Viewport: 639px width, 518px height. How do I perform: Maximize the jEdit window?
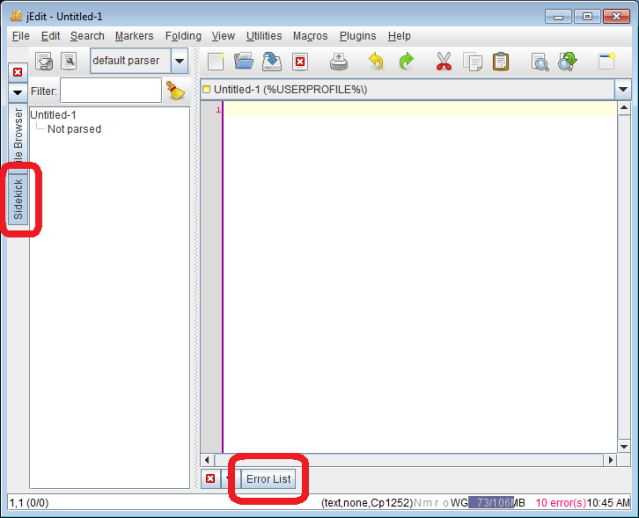587,17
